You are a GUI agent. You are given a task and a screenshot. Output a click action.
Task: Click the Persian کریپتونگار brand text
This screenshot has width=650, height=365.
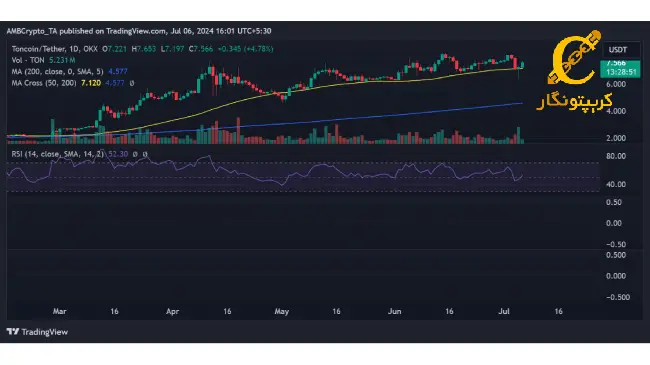pyautogui.click(x=575, y=101)
